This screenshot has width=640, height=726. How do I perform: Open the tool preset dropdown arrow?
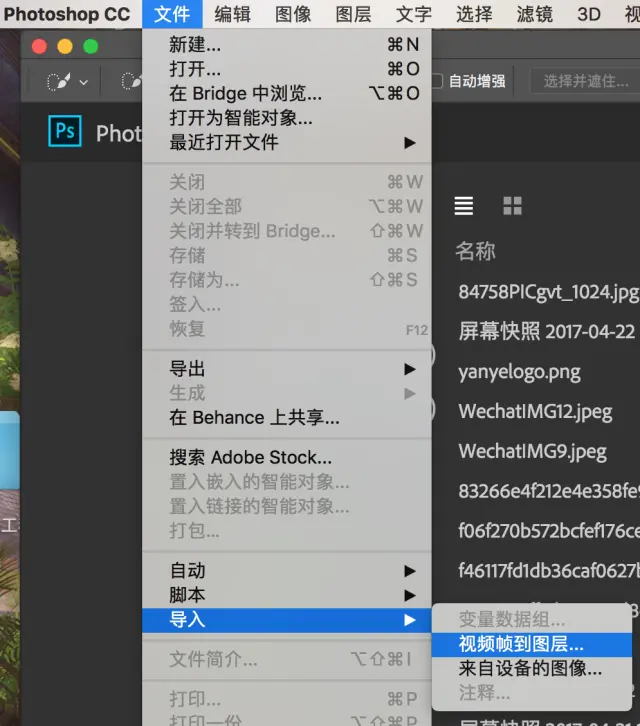pos(84,83)
